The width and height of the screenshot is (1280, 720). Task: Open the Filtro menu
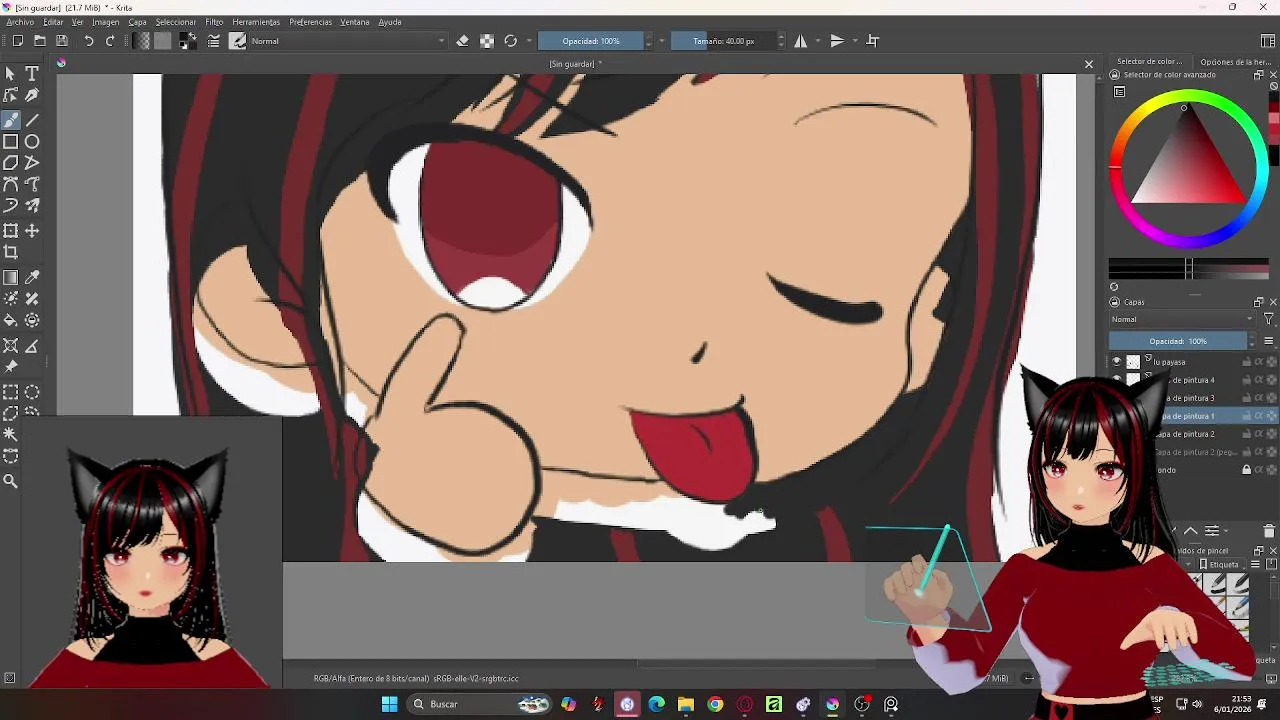point(215,22)
